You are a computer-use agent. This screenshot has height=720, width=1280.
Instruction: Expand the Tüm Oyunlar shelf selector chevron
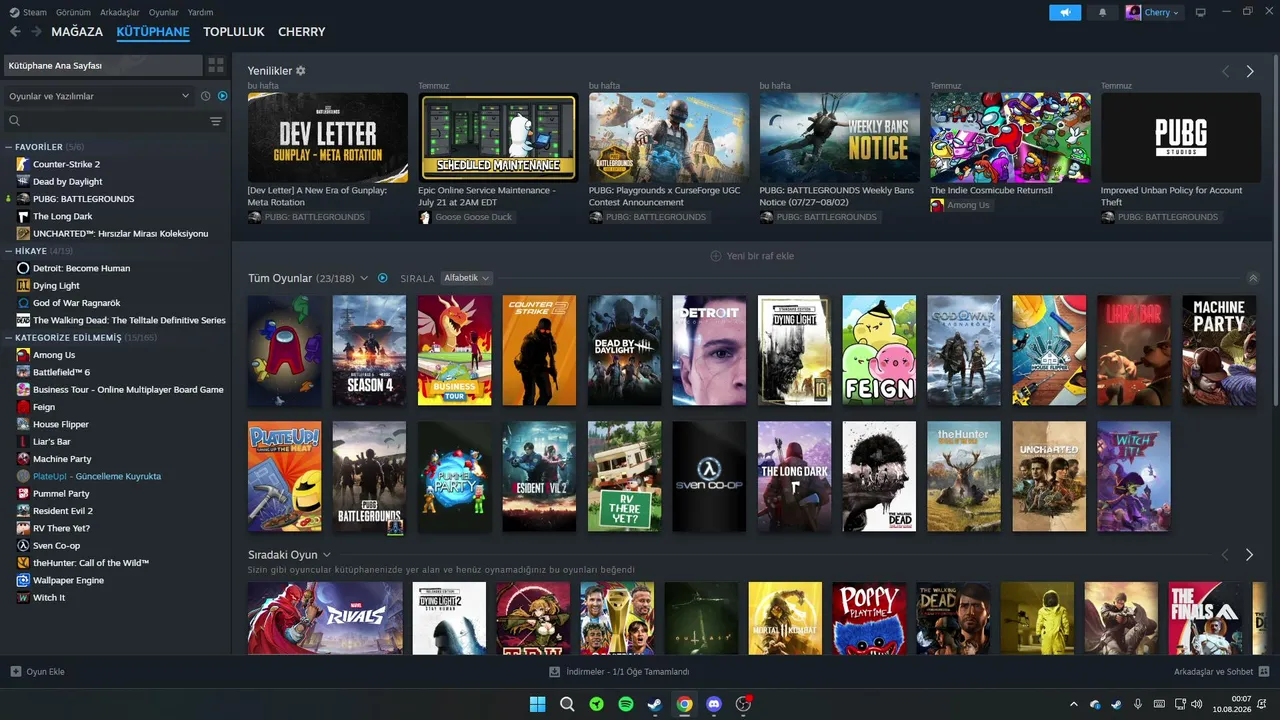tap(364, 278)
